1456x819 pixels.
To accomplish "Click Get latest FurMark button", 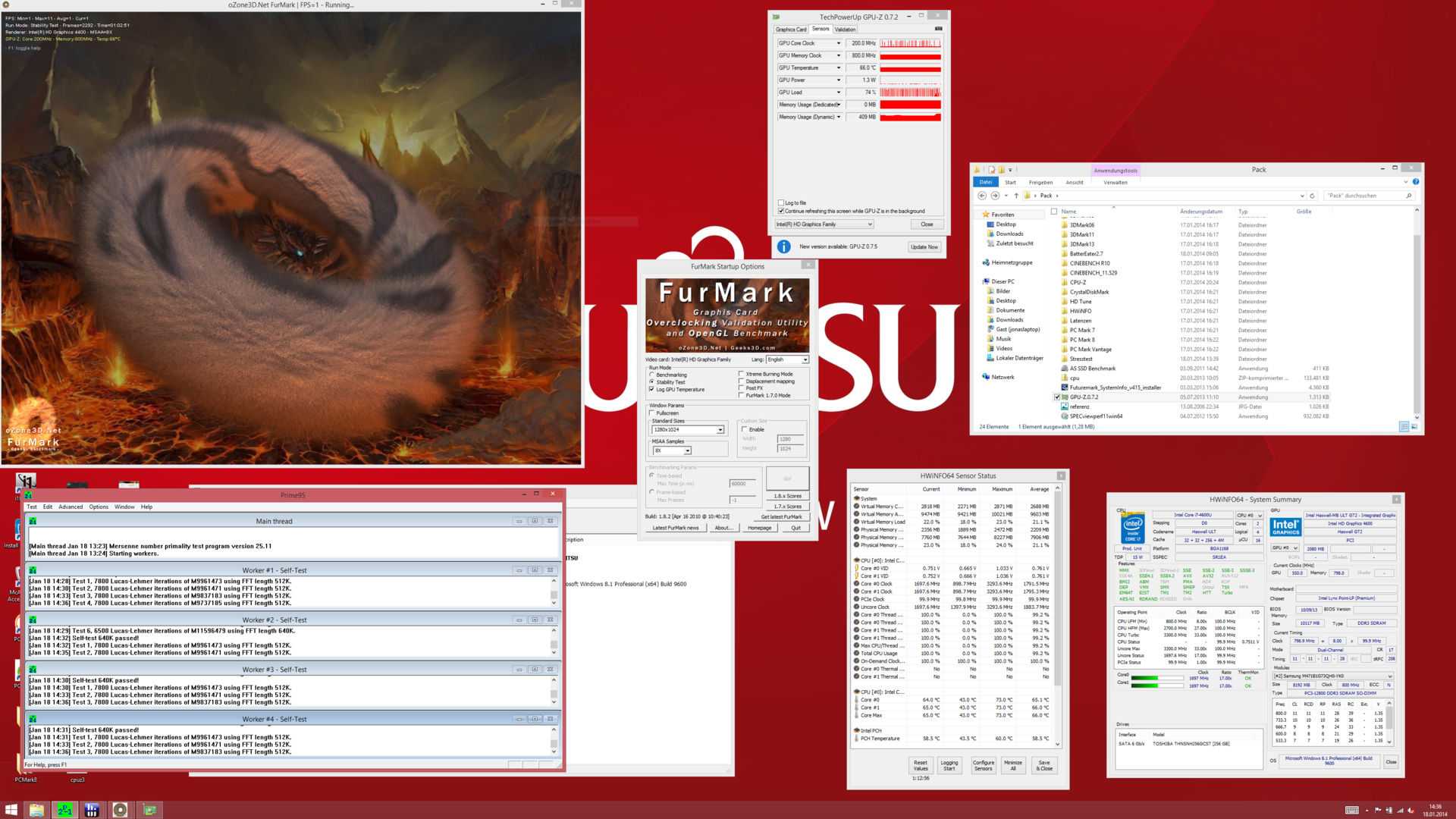I will pyautogui.click(x=782, y=516).
